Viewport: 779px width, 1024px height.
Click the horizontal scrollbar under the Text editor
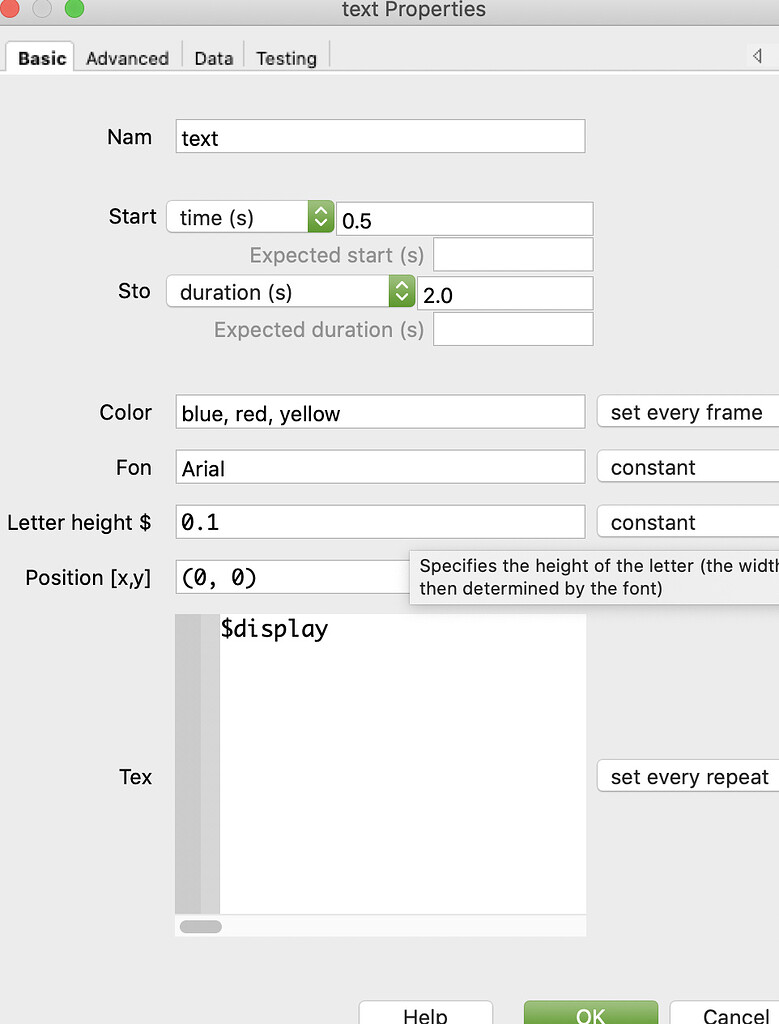[x=199, y=926]
